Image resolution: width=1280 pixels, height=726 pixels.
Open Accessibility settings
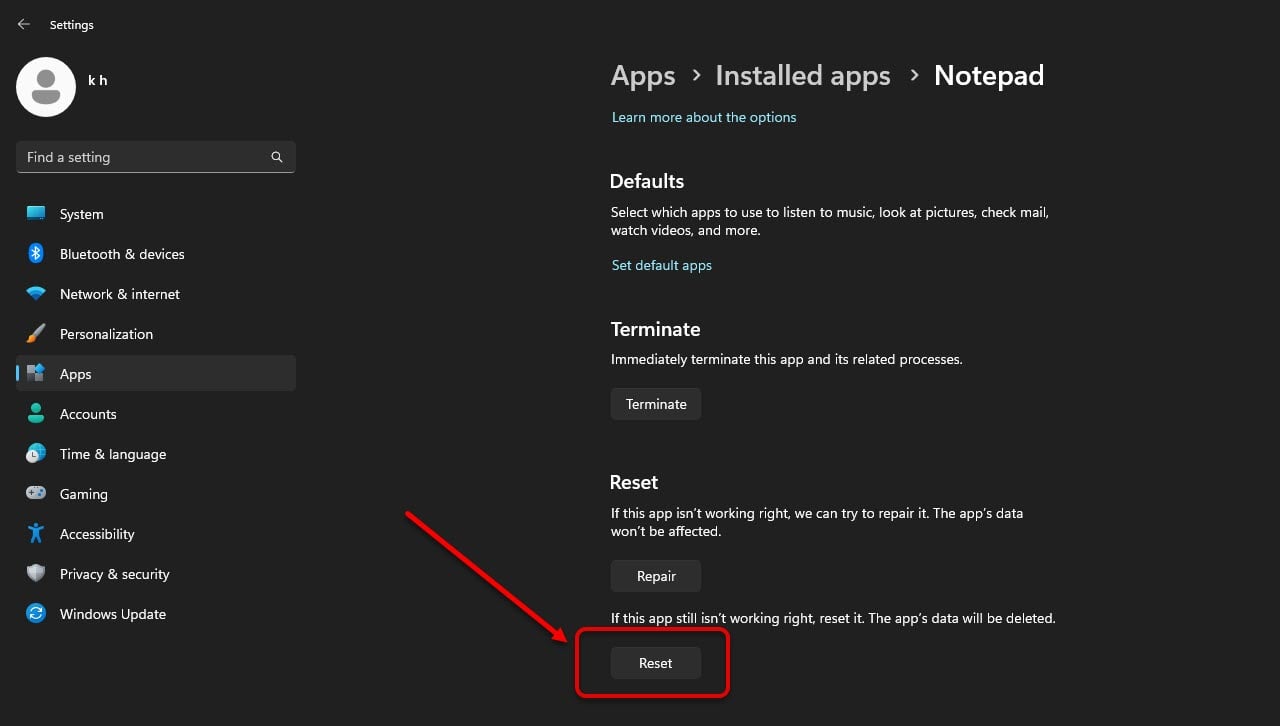156,534
